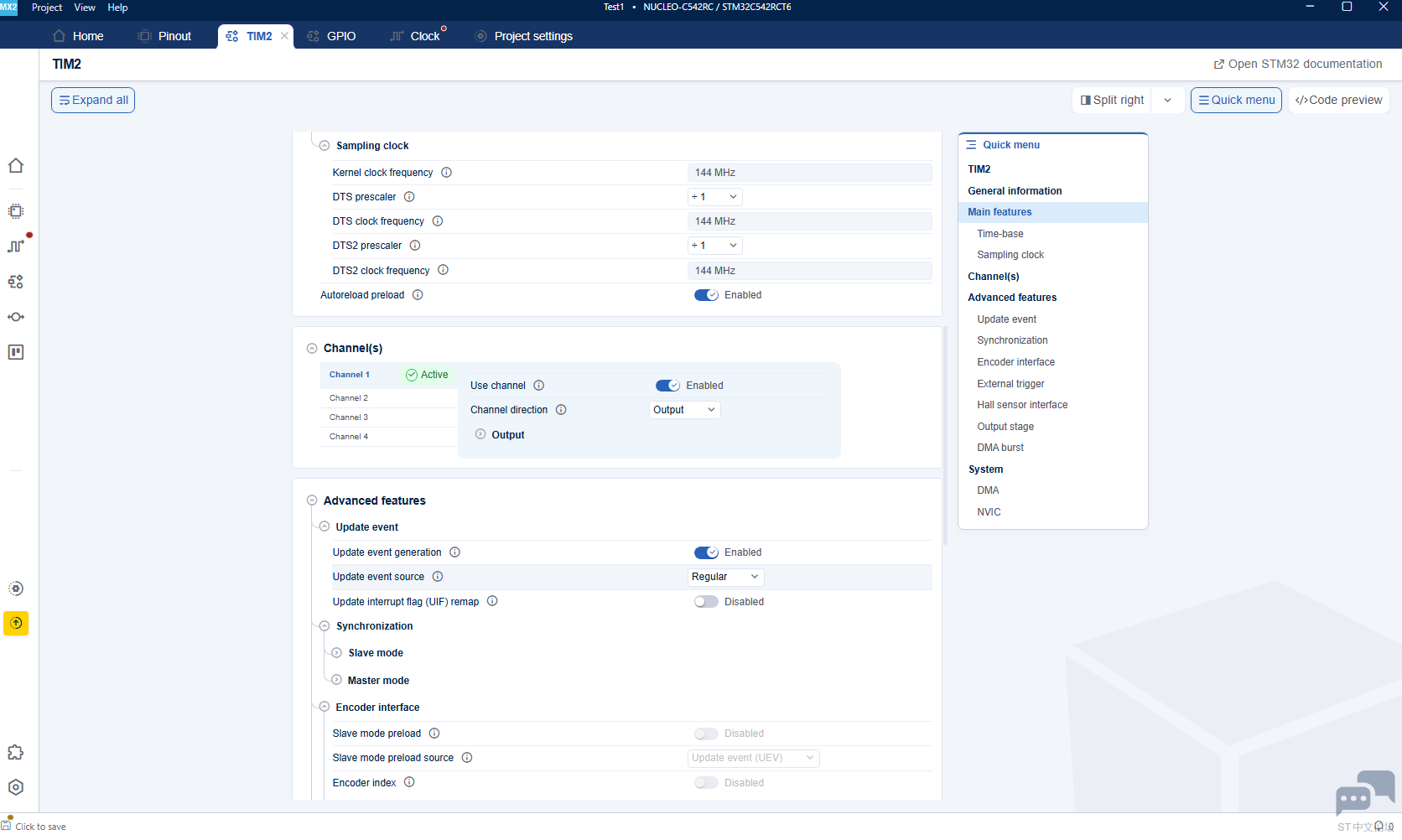Show info for Update interrupt flag remap
This screenshot has height=840, width=1402.
coord(492,601)
